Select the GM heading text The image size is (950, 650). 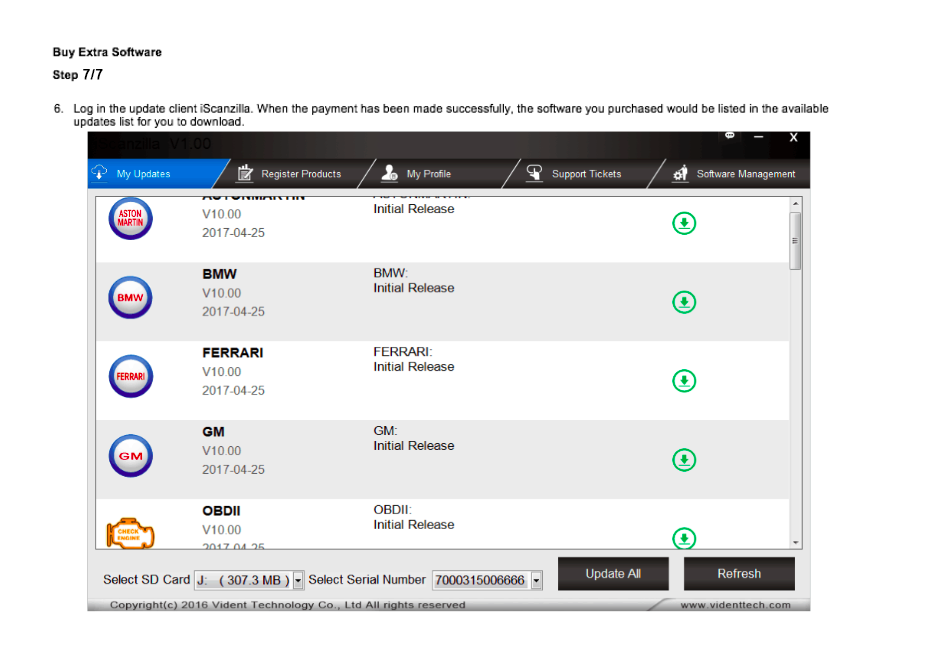[213, 432]
